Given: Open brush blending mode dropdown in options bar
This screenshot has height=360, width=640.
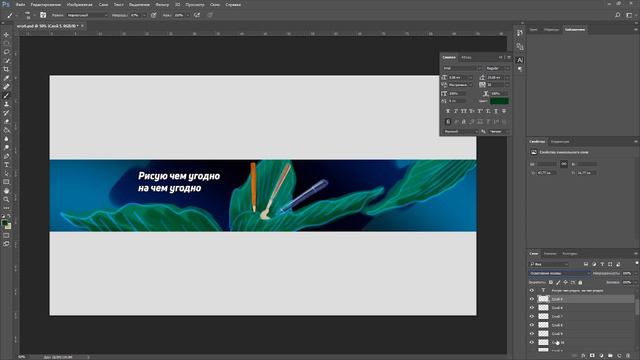Looking at the screenshot, I should (x=87, y=15).
